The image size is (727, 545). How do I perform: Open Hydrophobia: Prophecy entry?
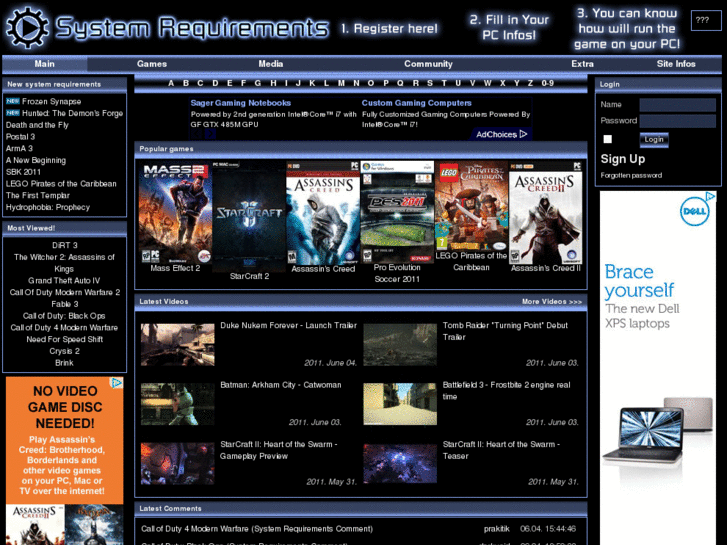pyautogui.click(x=48, y=207)
